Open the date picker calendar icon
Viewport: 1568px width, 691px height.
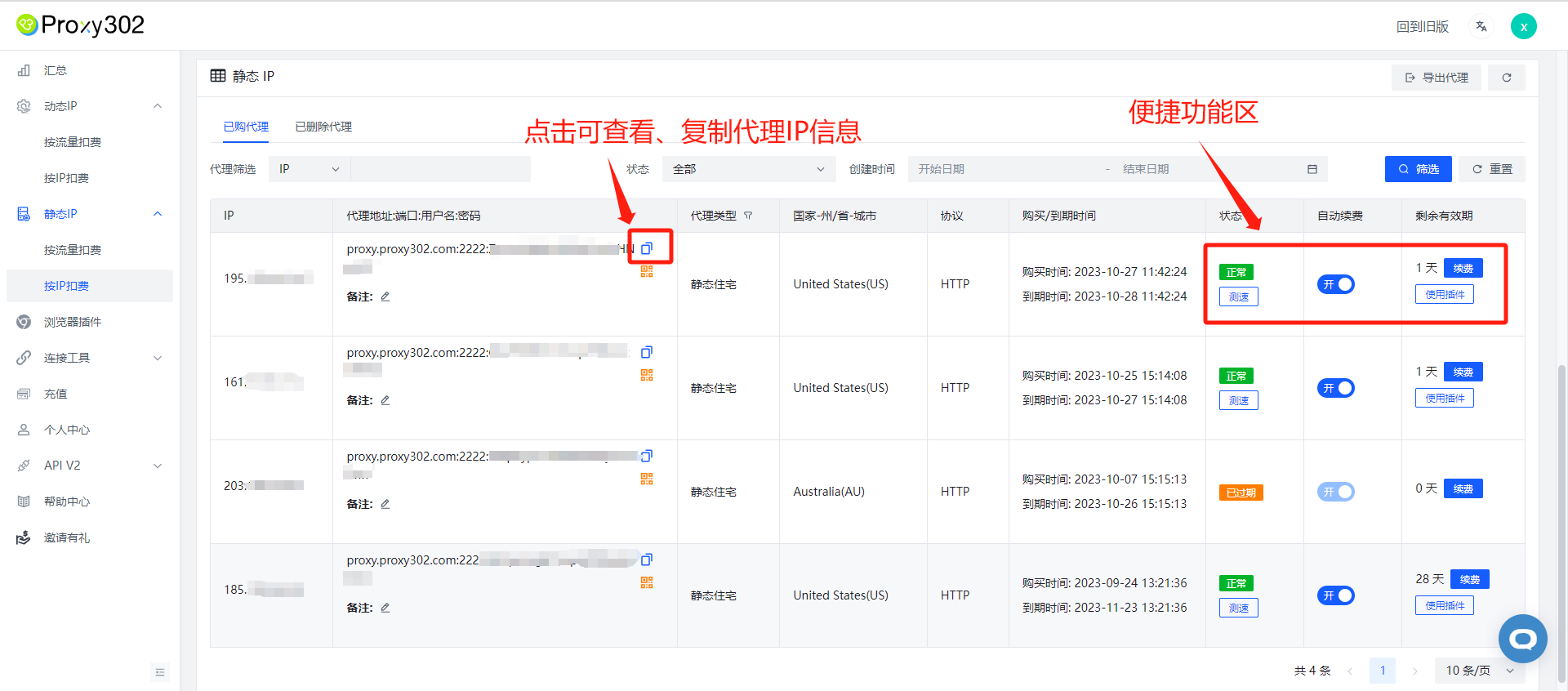tap(1312, 169)
